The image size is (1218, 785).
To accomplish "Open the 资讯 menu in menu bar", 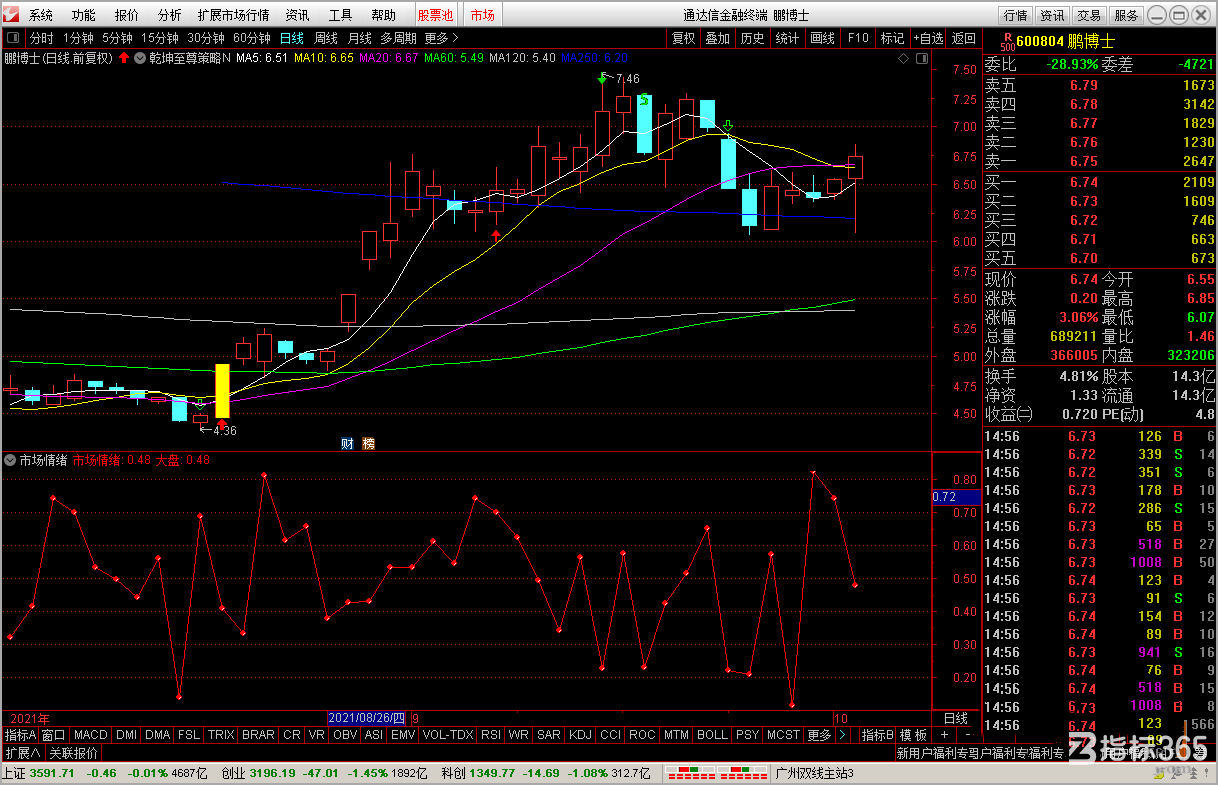I will [297, 15].
